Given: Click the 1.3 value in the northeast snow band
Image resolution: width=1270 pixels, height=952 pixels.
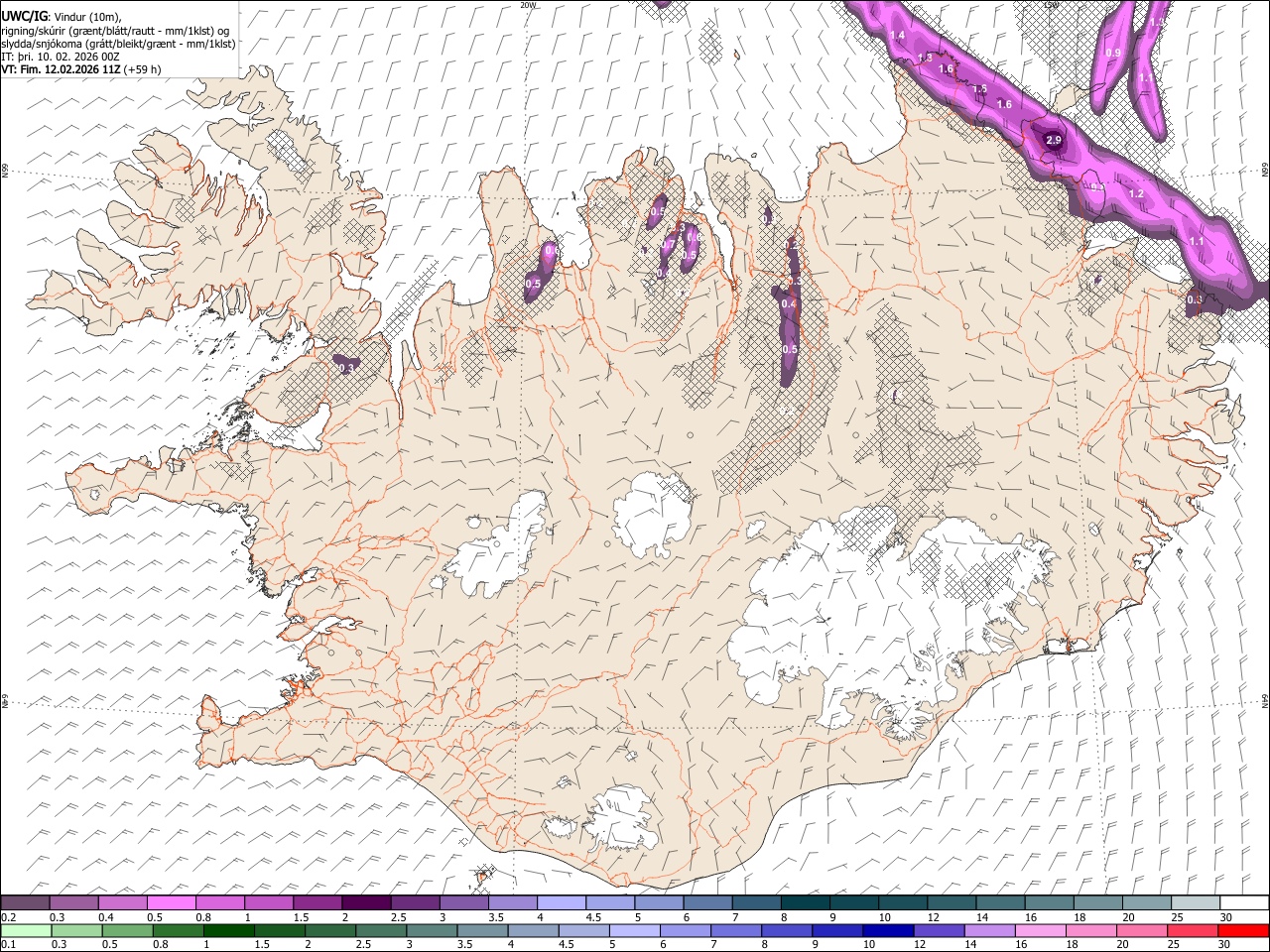Looking at the screenshot, I should (925, 59).
